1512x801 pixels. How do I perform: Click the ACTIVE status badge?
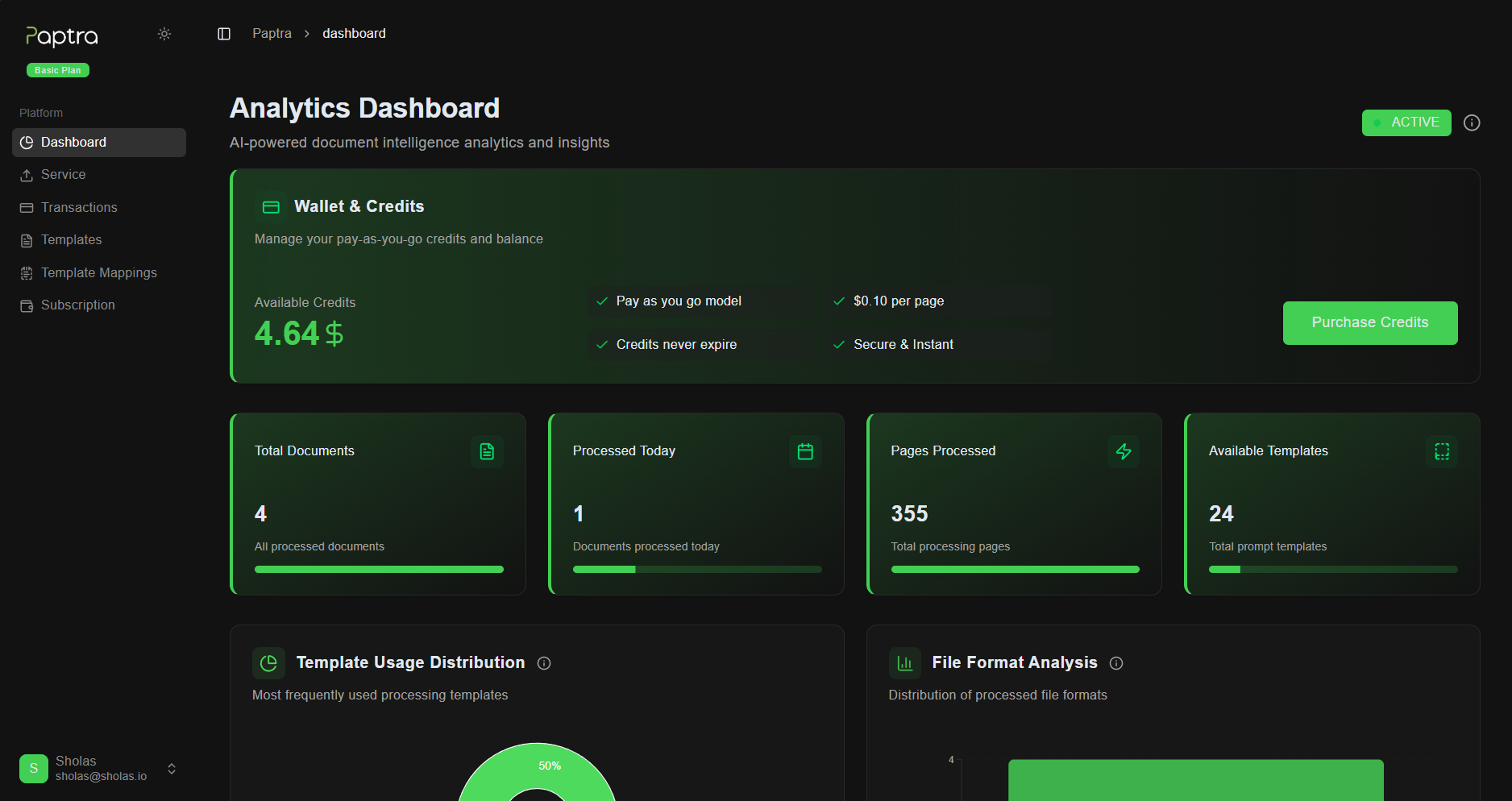point(1406,122)
